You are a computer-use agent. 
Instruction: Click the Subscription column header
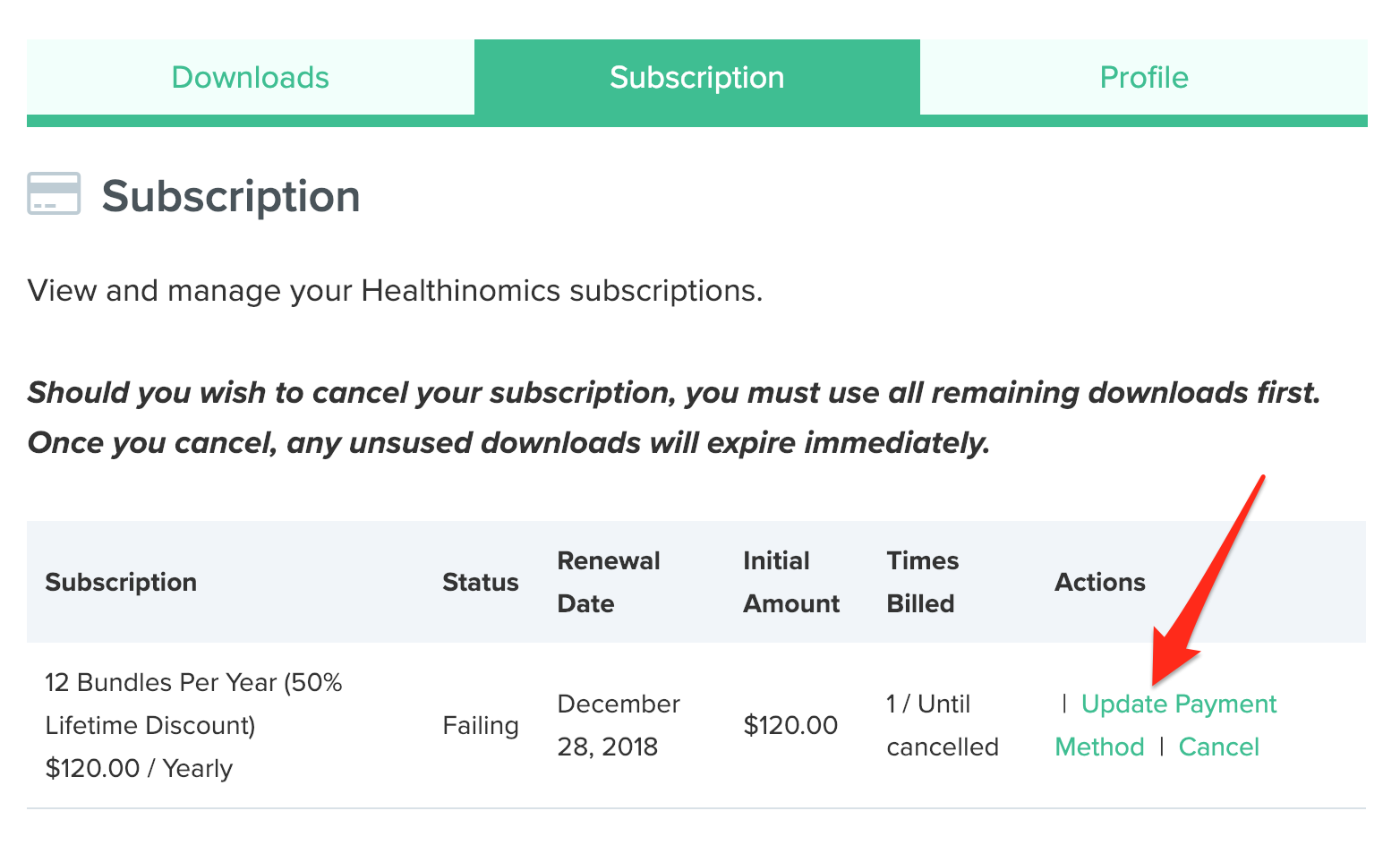pos(121,583)
